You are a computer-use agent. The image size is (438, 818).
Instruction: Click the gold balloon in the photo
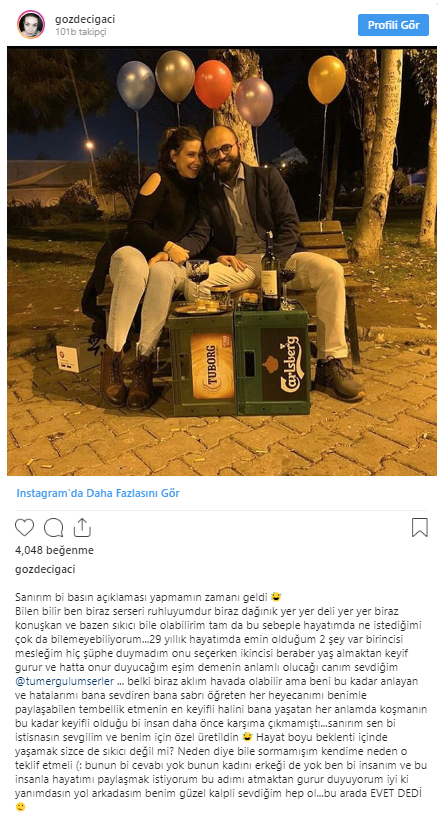[327, 79]
